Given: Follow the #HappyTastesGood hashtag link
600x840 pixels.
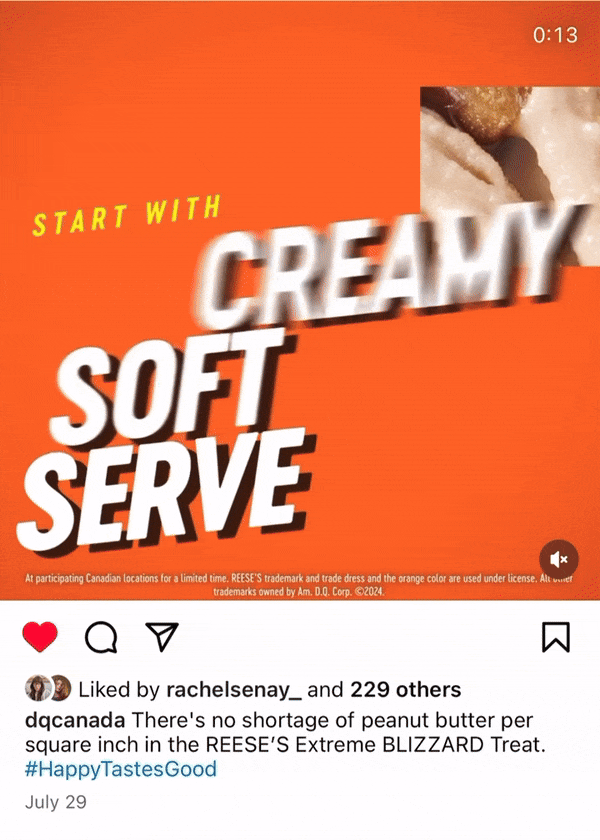Looking at the screenshot, I should click(121, 769).
